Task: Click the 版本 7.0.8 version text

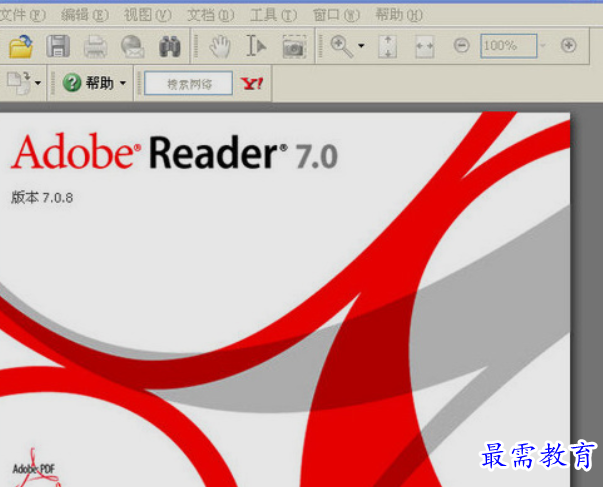Action: point(42,197)
